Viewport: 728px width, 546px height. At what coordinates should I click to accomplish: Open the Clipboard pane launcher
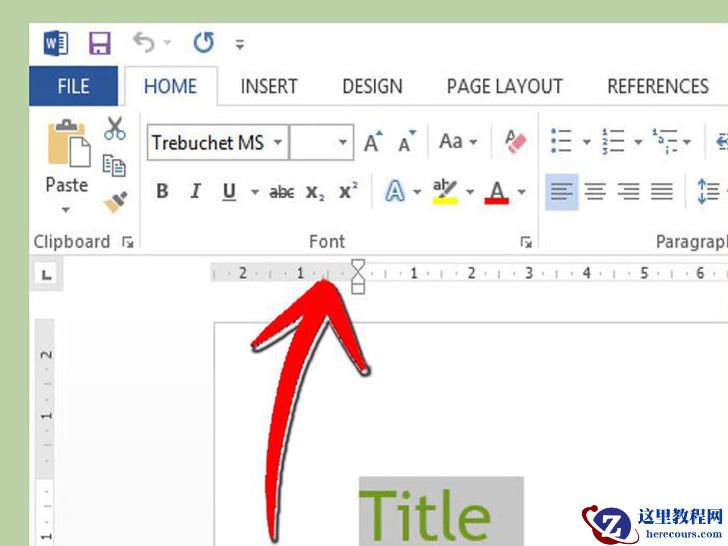pos(128,242)
